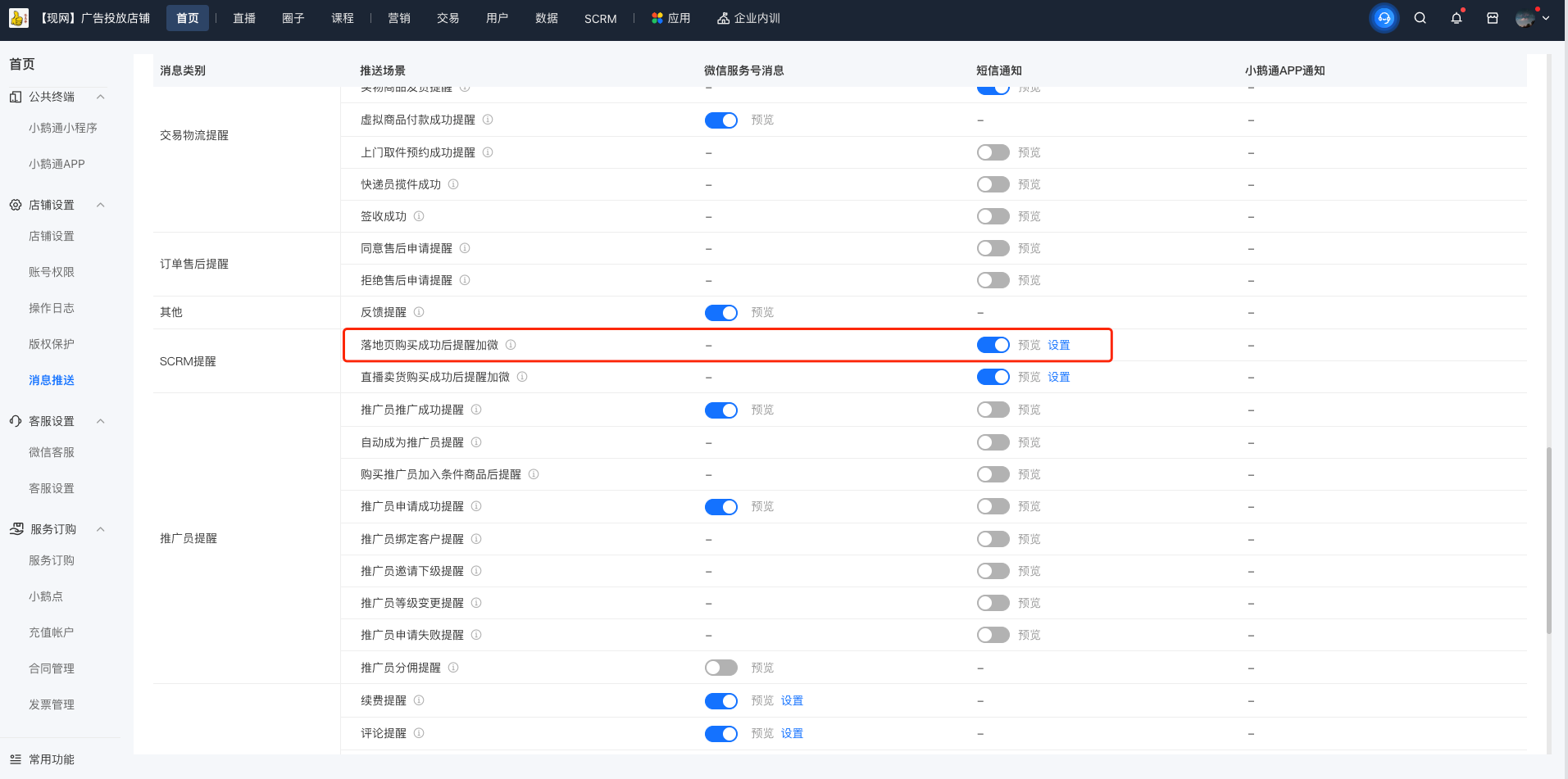
Task: Open 设置 link for 评论提醒
Action: (792, 733)
